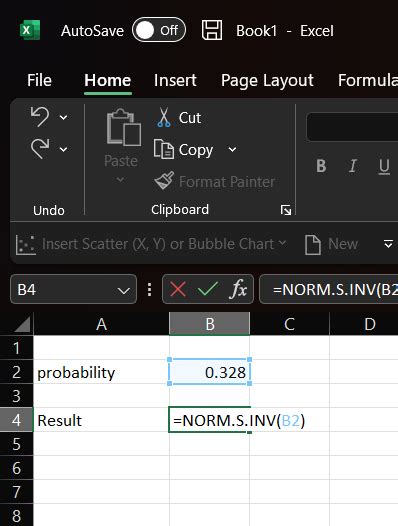
Task: Switch to the Home ribbon tab
Action: 107,80
